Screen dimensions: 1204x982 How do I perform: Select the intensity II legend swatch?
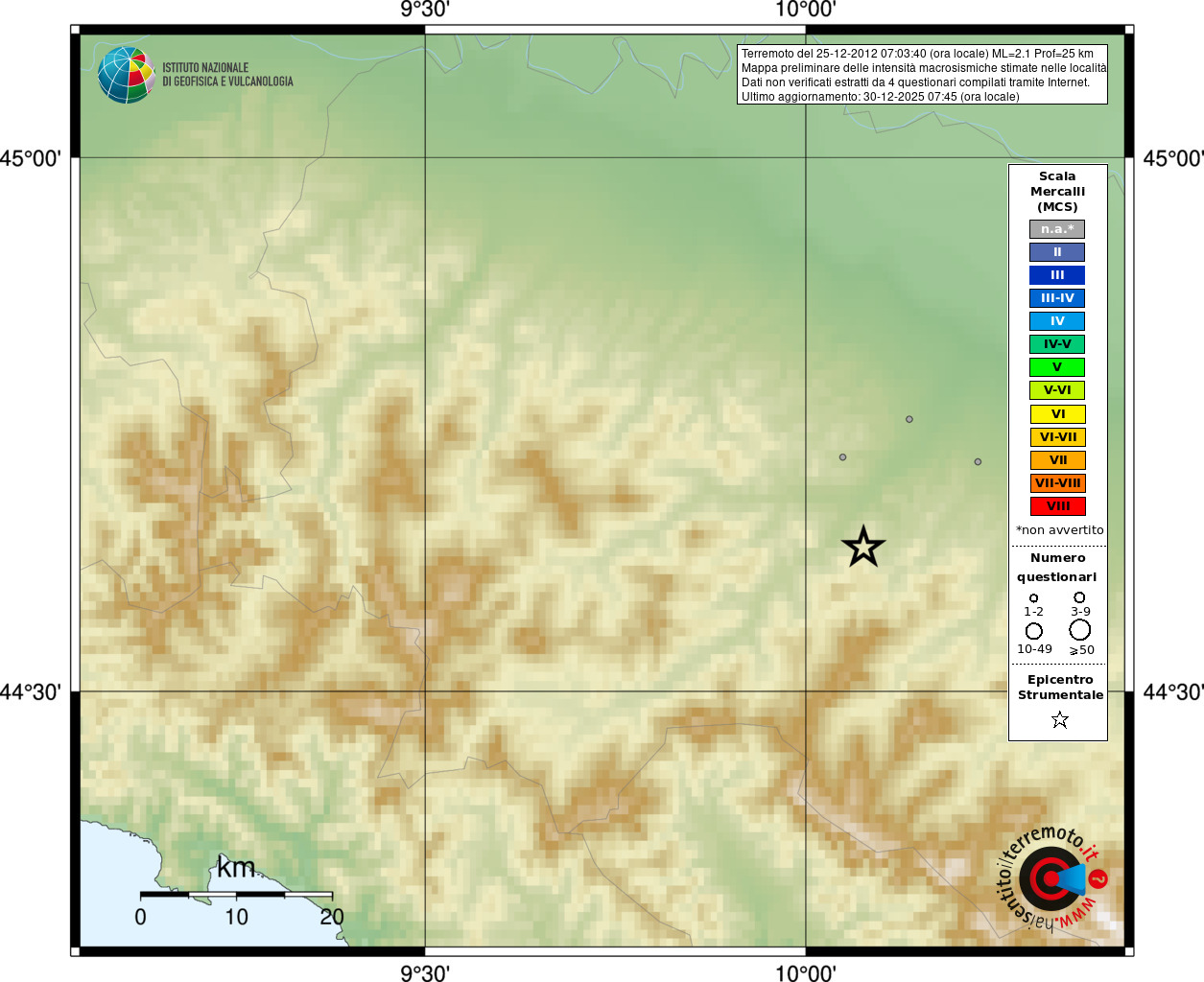click(1057, 252)
